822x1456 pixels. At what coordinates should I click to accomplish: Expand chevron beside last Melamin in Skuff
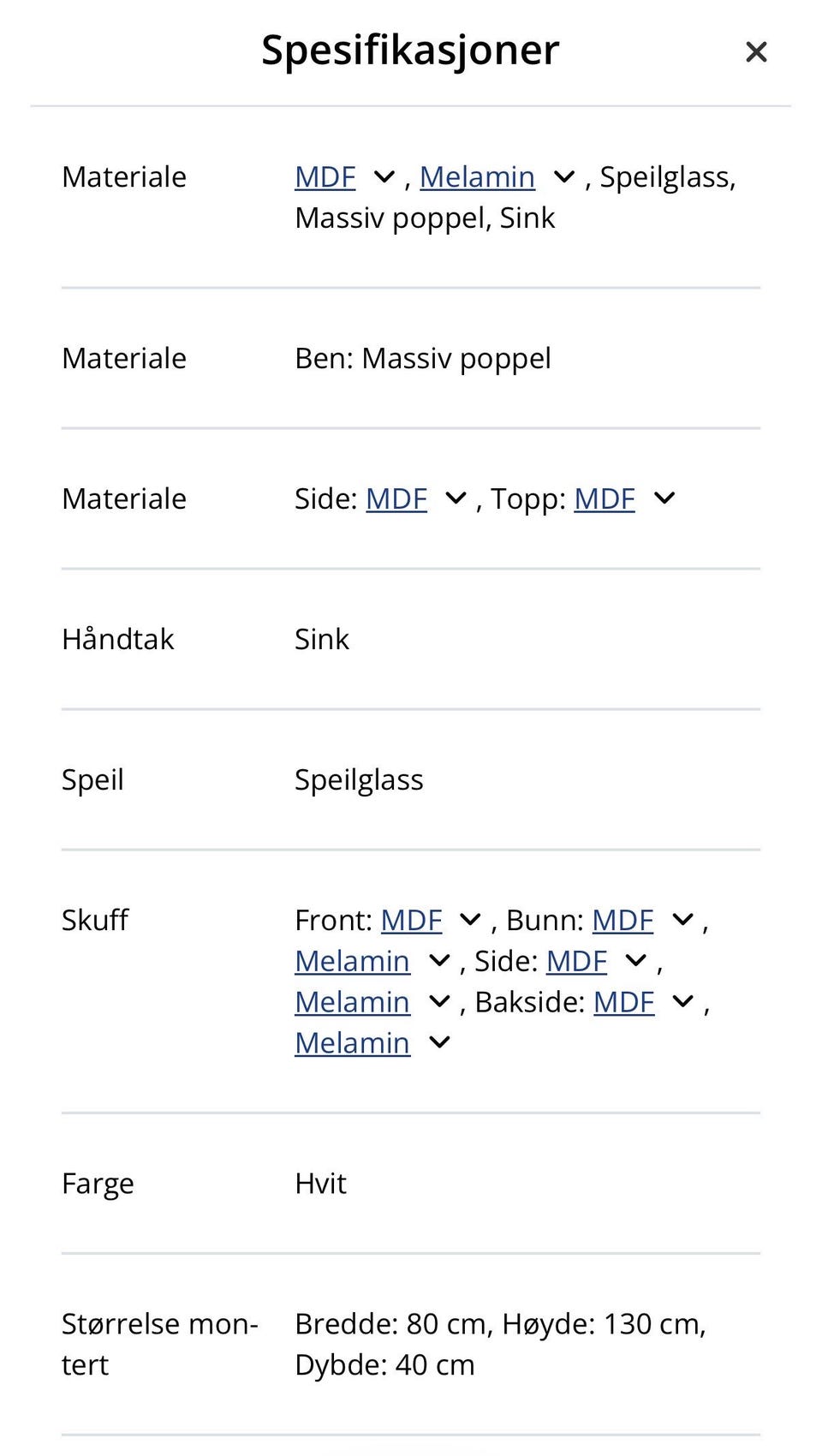coord(439,1043)
